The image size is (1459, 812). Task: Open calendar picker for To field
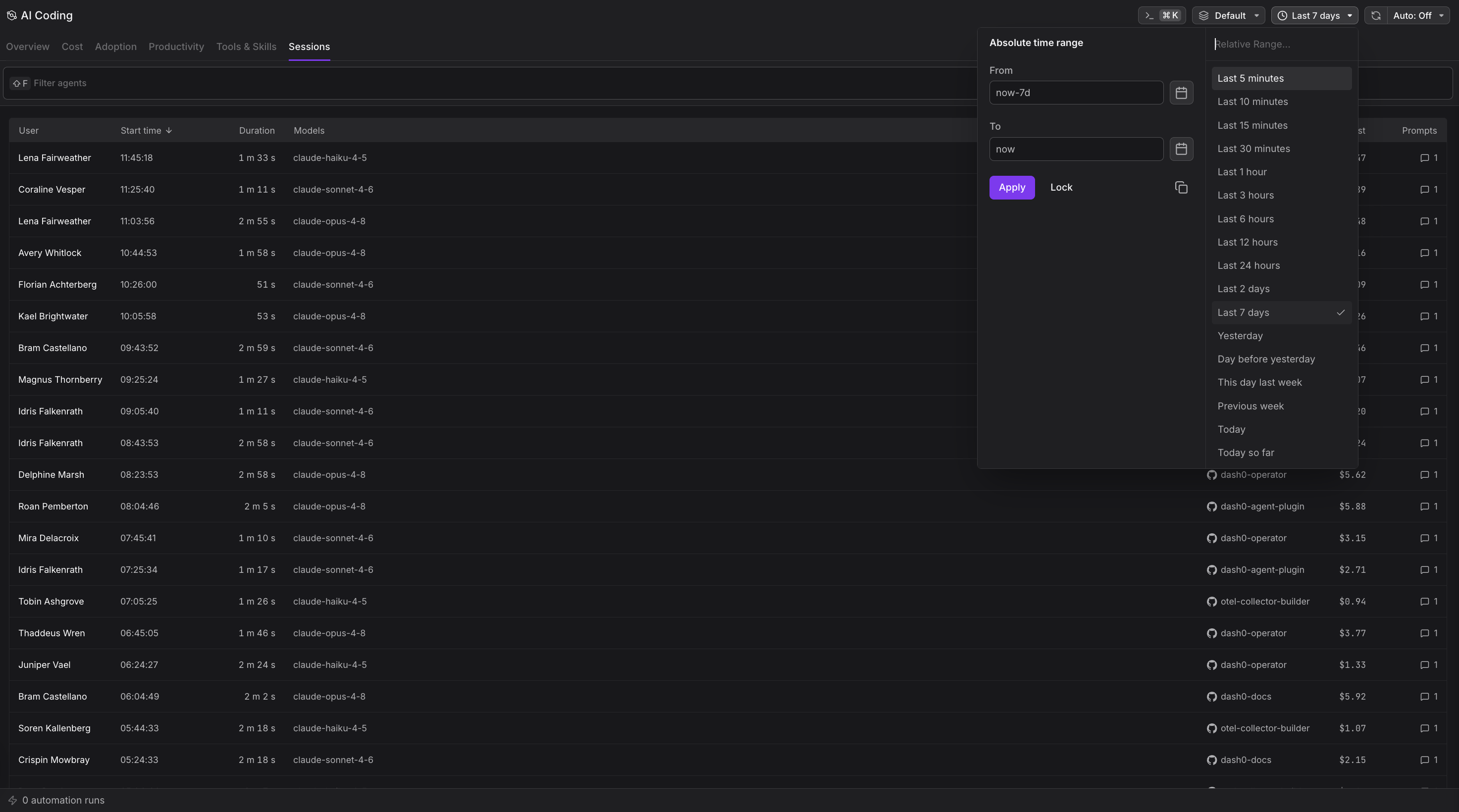point(1181,149)
